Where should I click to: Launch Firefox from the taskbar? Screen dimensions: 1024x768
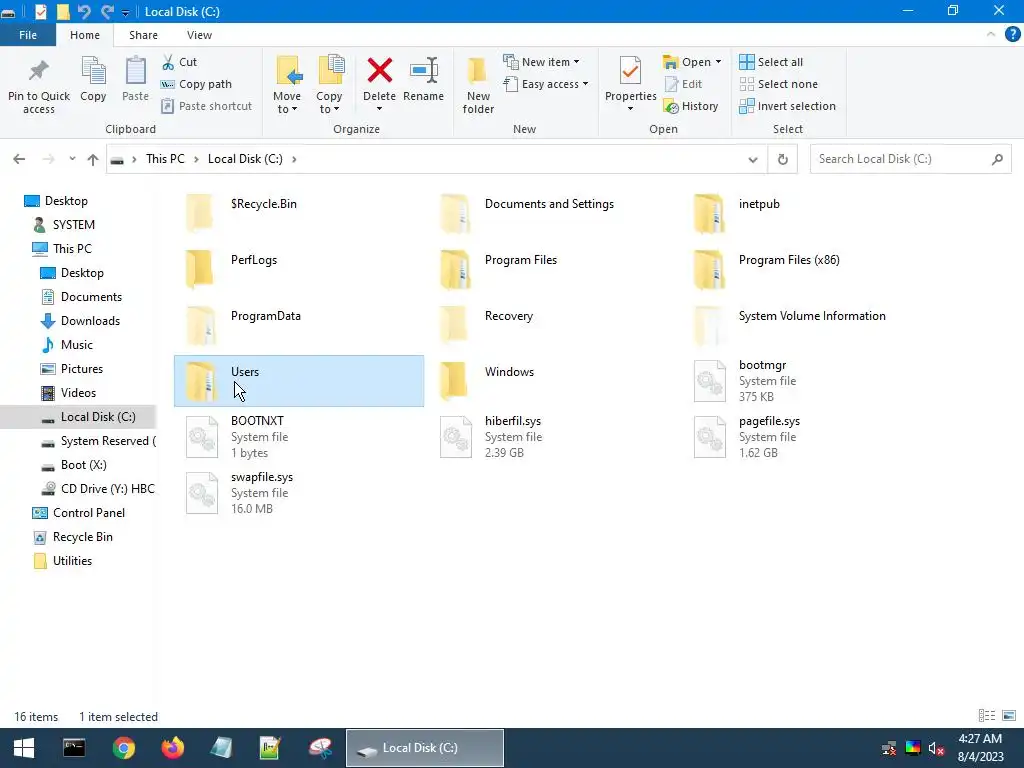173,748
